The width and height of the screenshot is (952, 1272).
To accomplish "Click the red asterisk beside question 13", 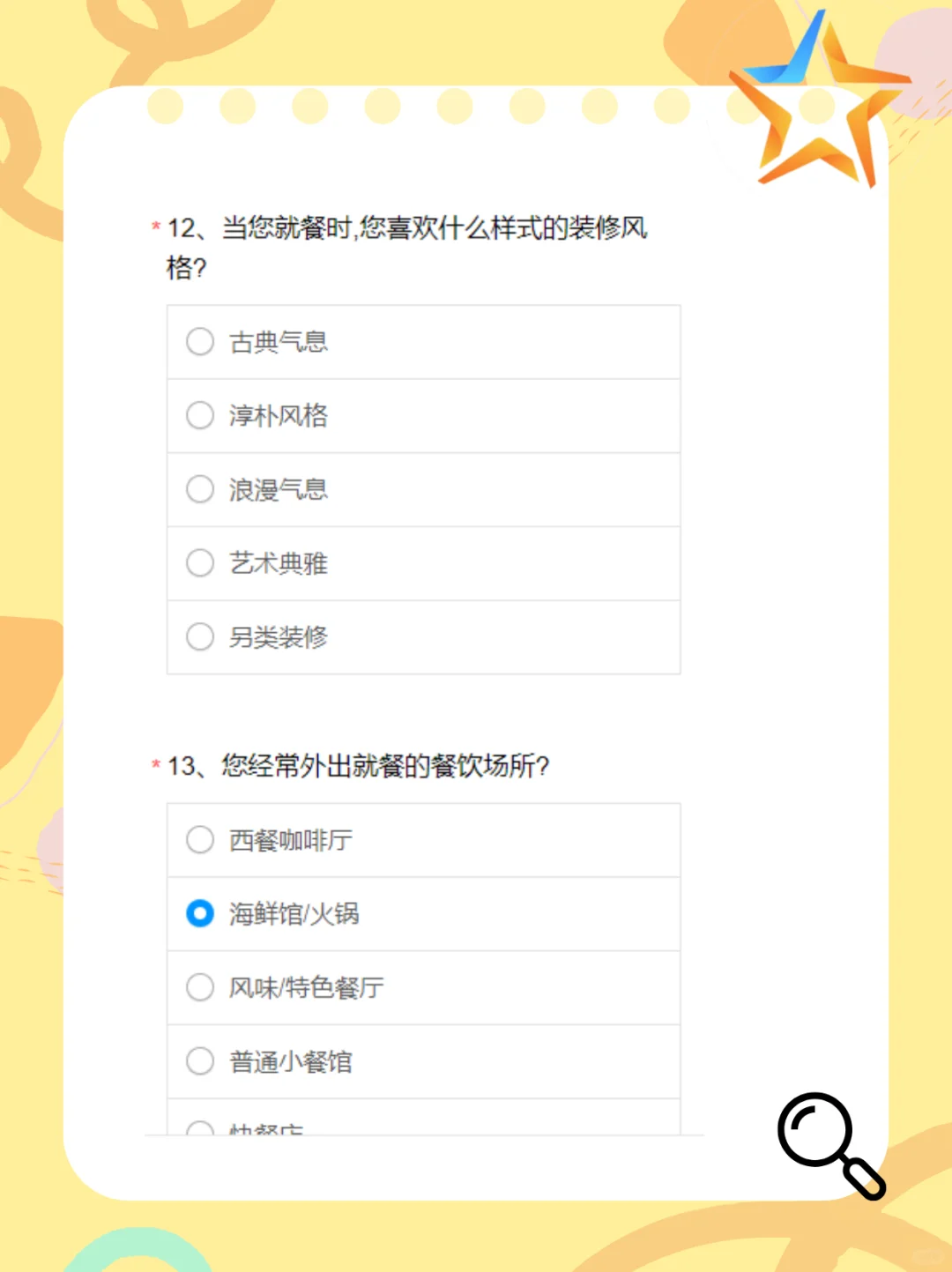I will pyautogui.click(x=156, y=764).
